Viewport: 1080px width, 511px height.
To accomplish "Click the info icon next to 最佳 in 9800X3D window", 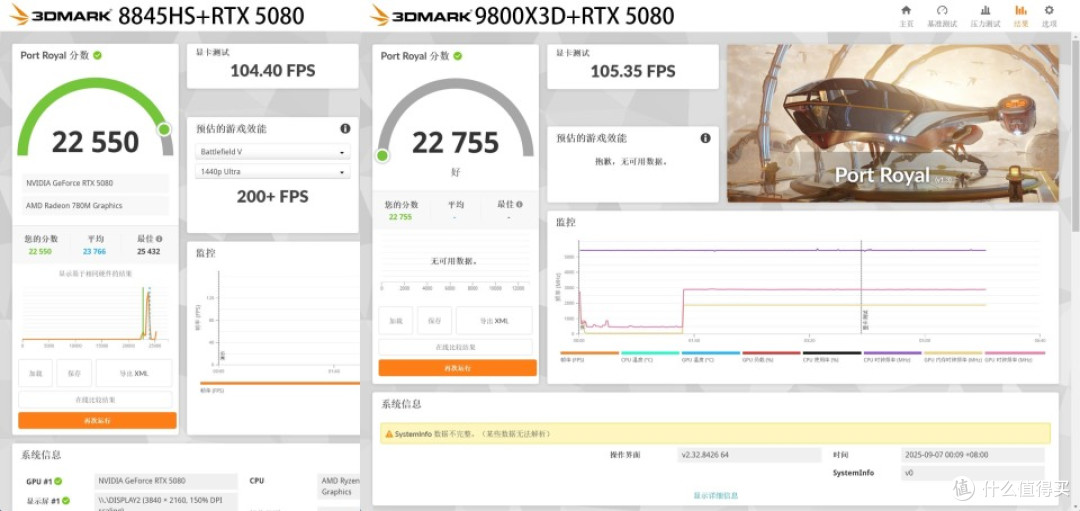I will (519, 205).
